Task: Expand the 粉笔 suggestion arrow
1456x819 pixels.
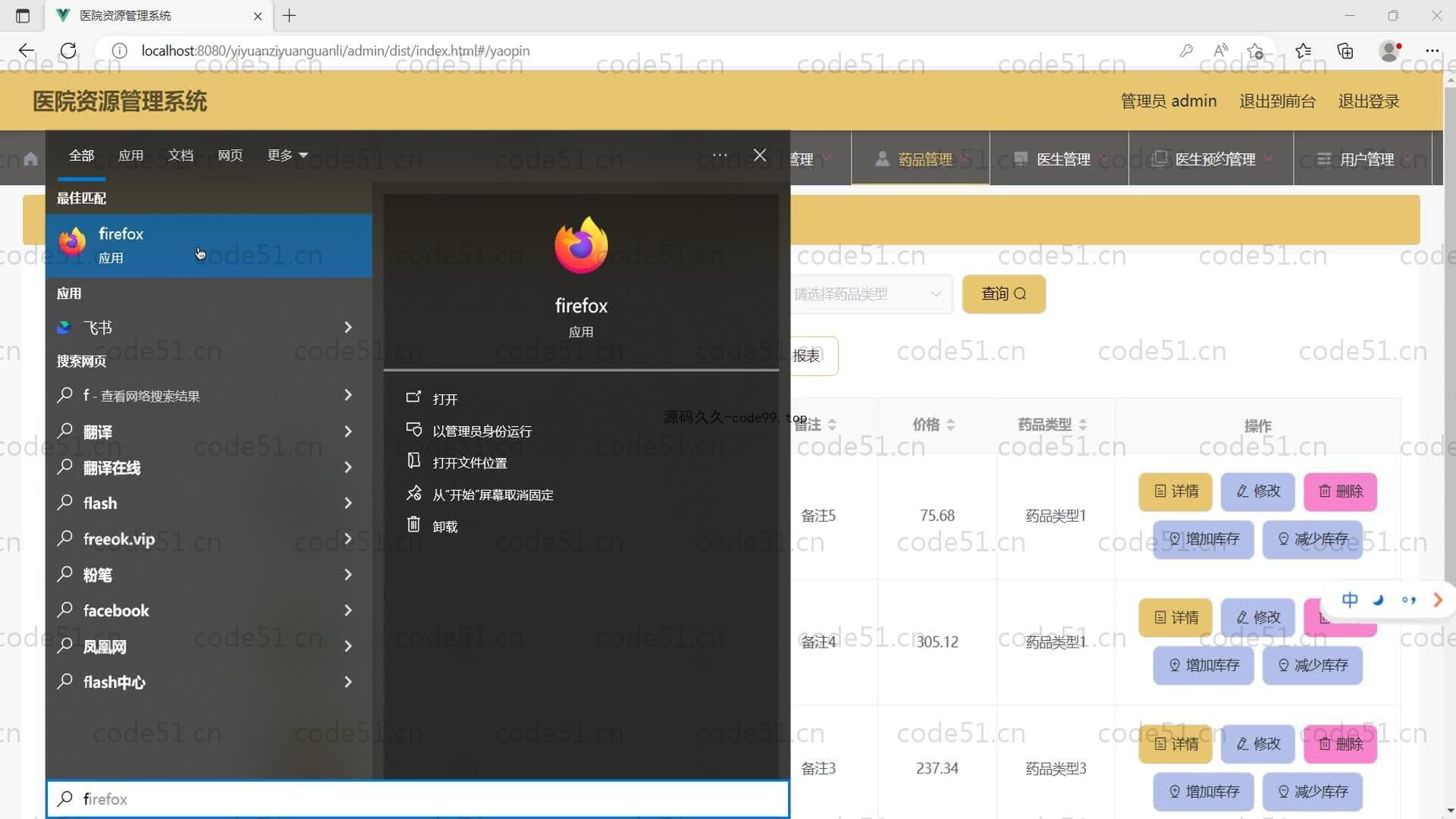Action: point(348,575)
